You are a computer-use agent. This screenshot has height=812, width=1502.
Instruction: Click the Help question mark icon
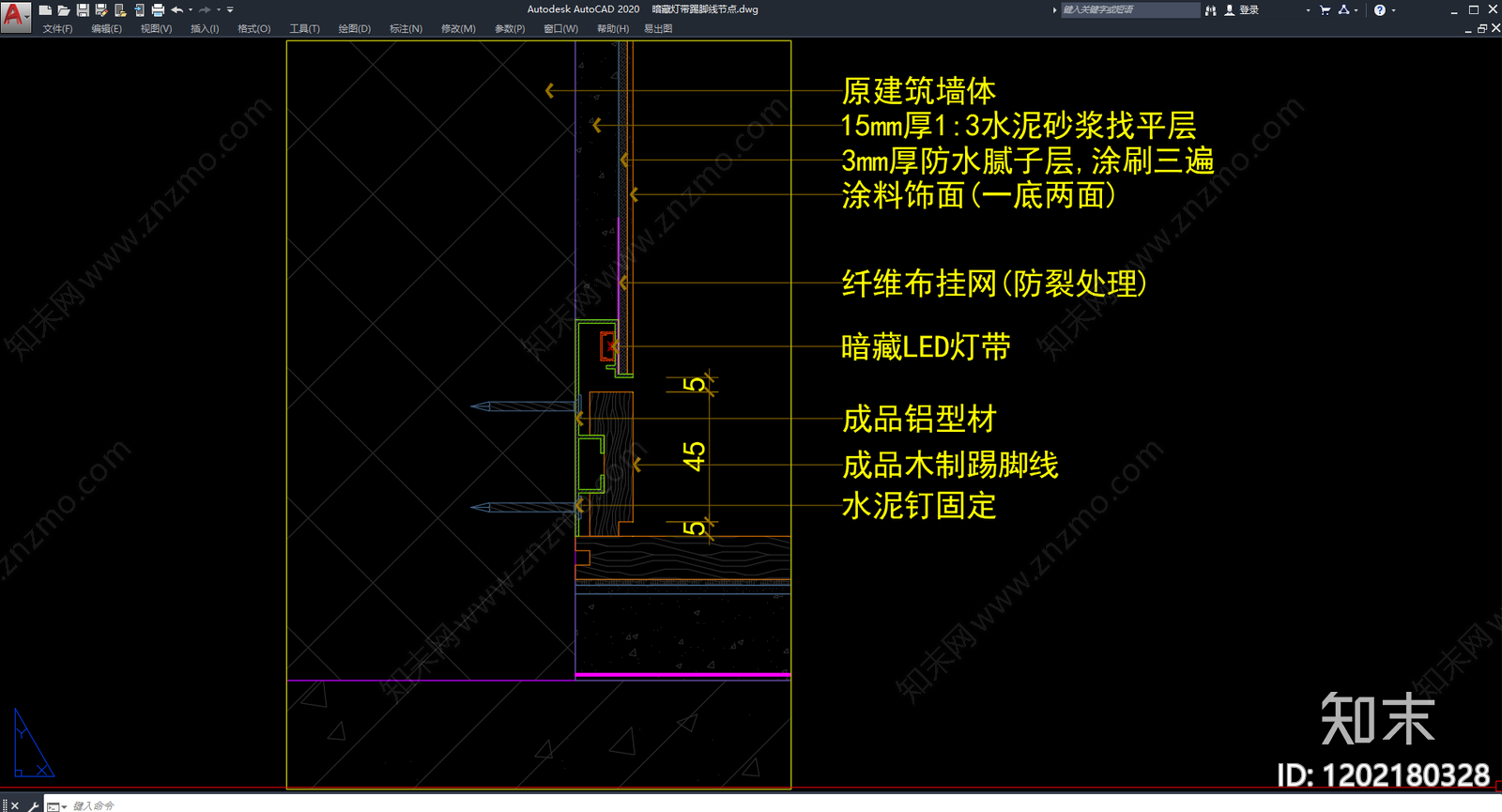[1379, 10]
